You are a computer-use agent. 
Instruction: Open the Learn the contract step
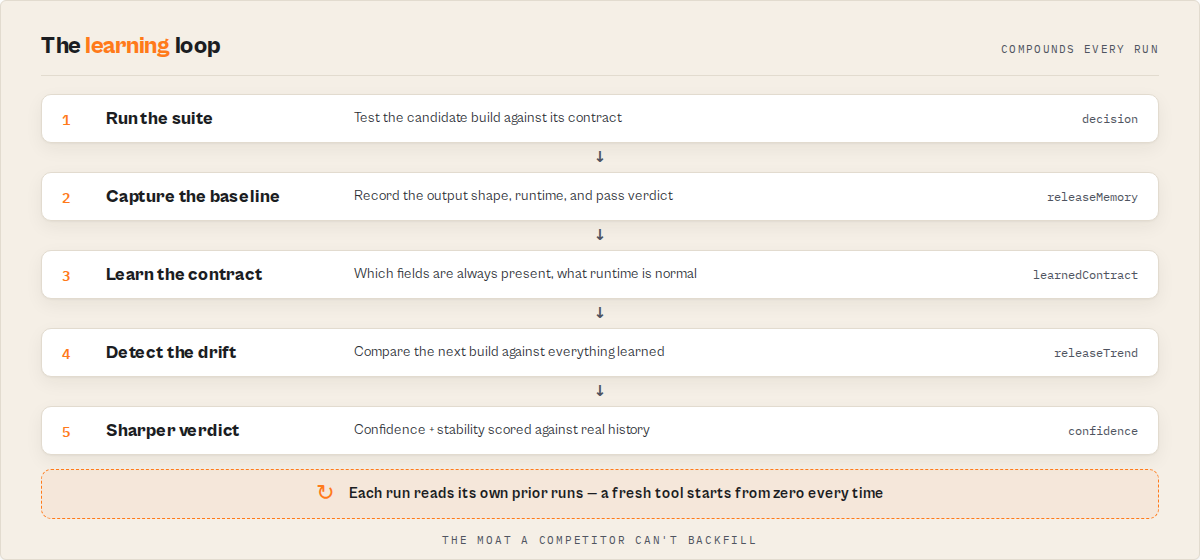pyautogui.click(x=600, y=274)
